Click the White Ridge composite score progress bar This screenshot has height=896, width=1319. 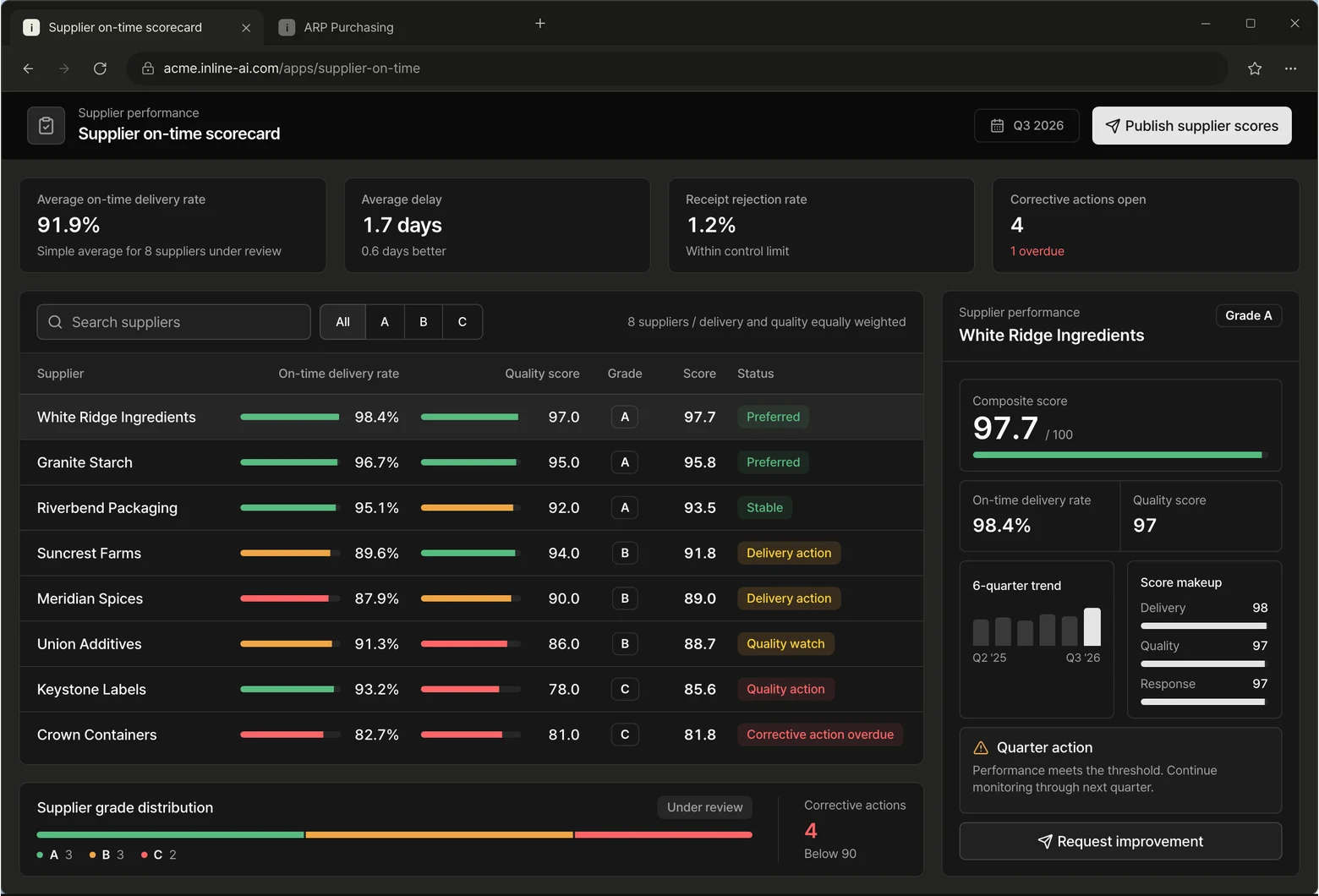[x=1120, y=456]
